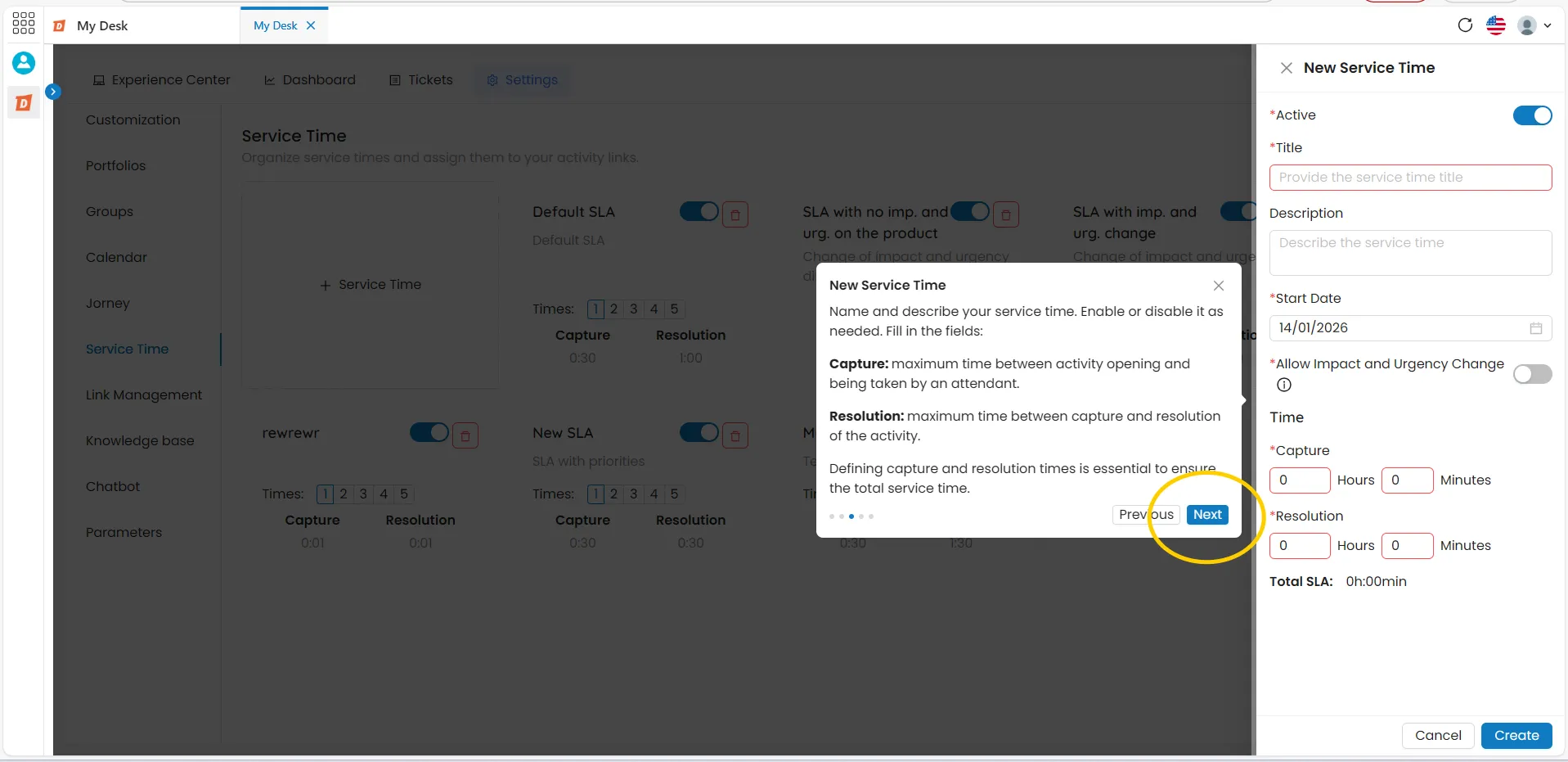Click the Cancel button

[1438, 736]
